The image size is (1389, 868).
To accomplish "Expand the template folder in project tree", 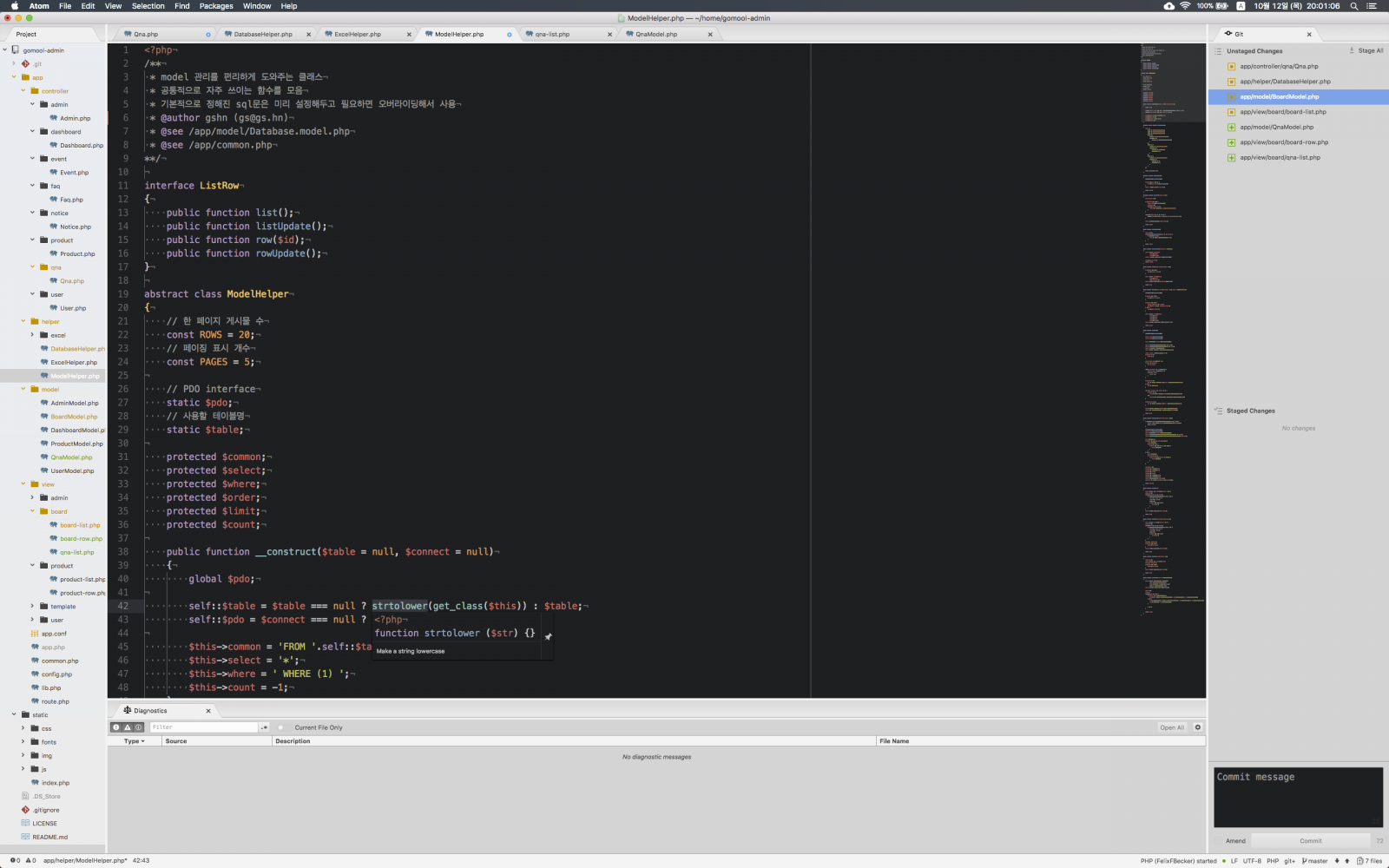I will [x=33, y=607].
